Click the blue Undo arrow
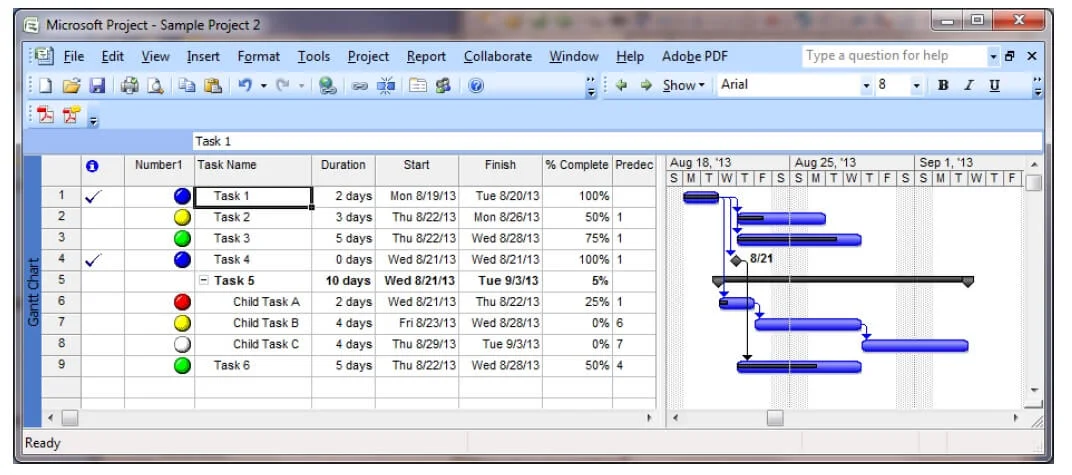Screen dimensions: 1072x475 coord(245,85)
